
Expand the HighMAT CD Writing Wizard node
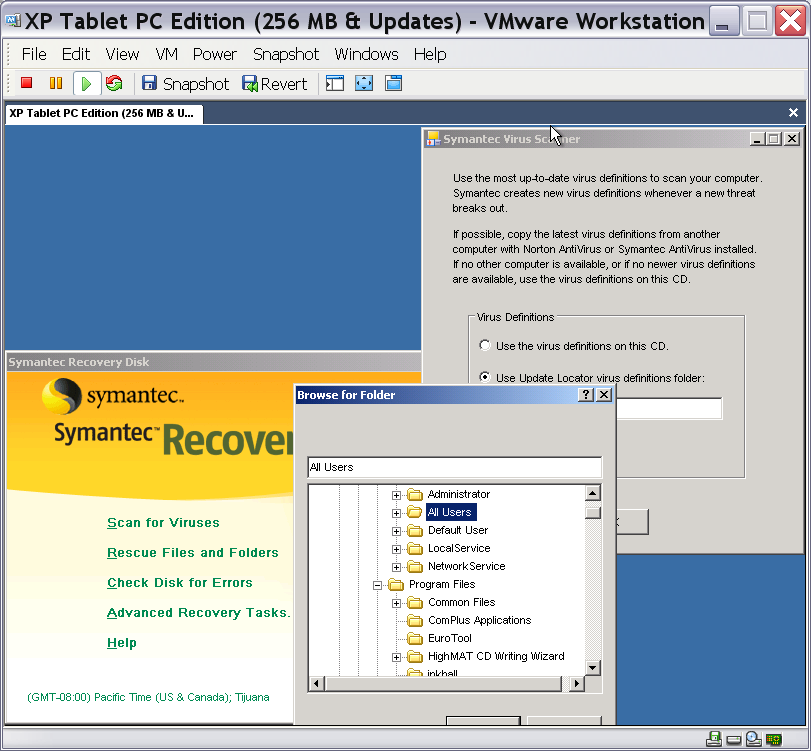coord(397,657)
